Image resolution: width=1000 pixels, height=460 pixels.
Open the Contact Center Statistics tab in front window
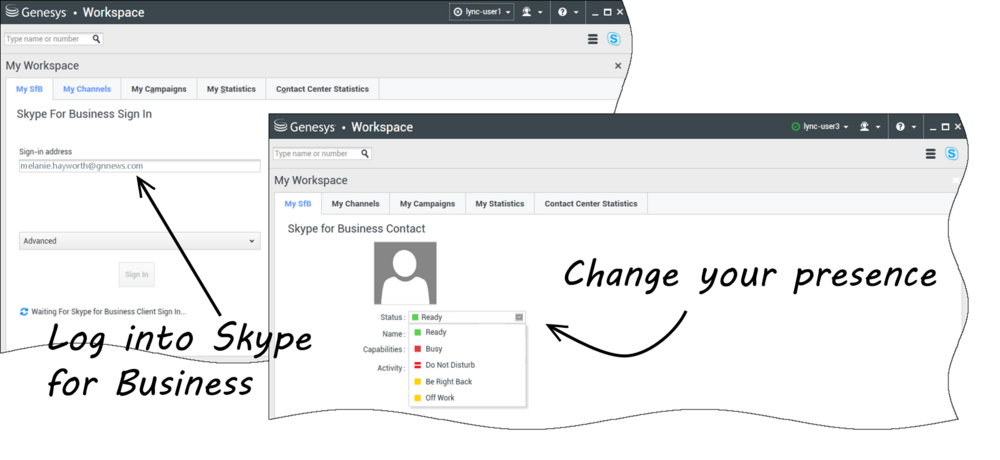click(x=590, y=204)
